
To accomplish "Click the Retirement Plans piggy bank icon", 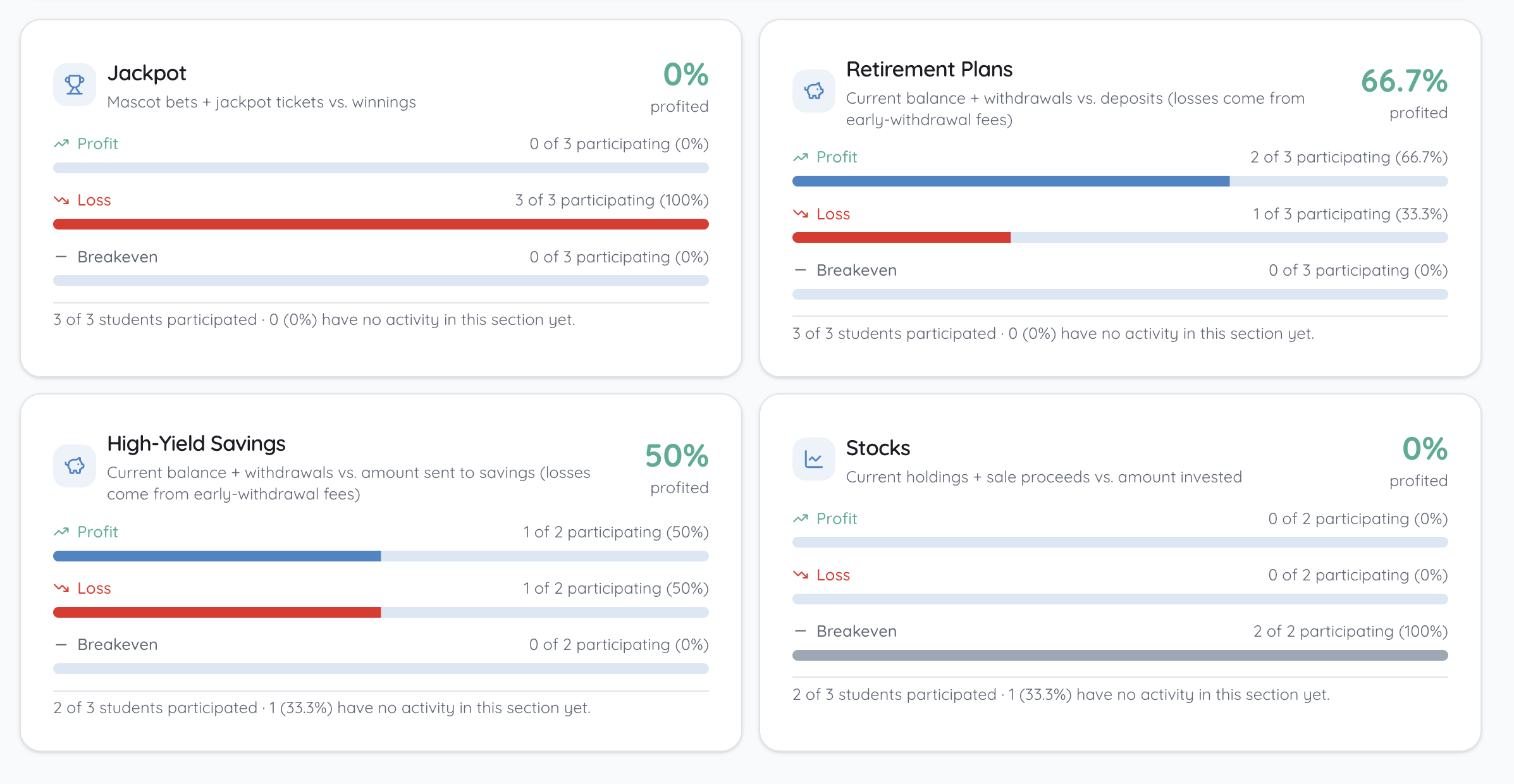I will pyautogui.click(x=814, y=91).
